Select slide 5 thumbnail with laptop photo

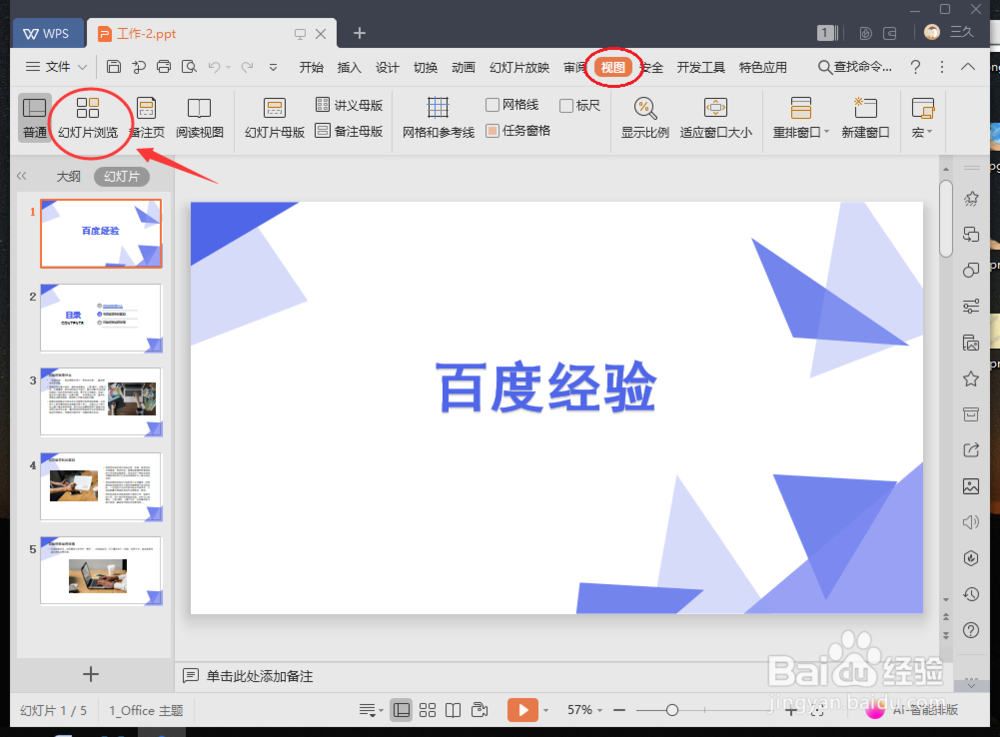pos(101,570)
